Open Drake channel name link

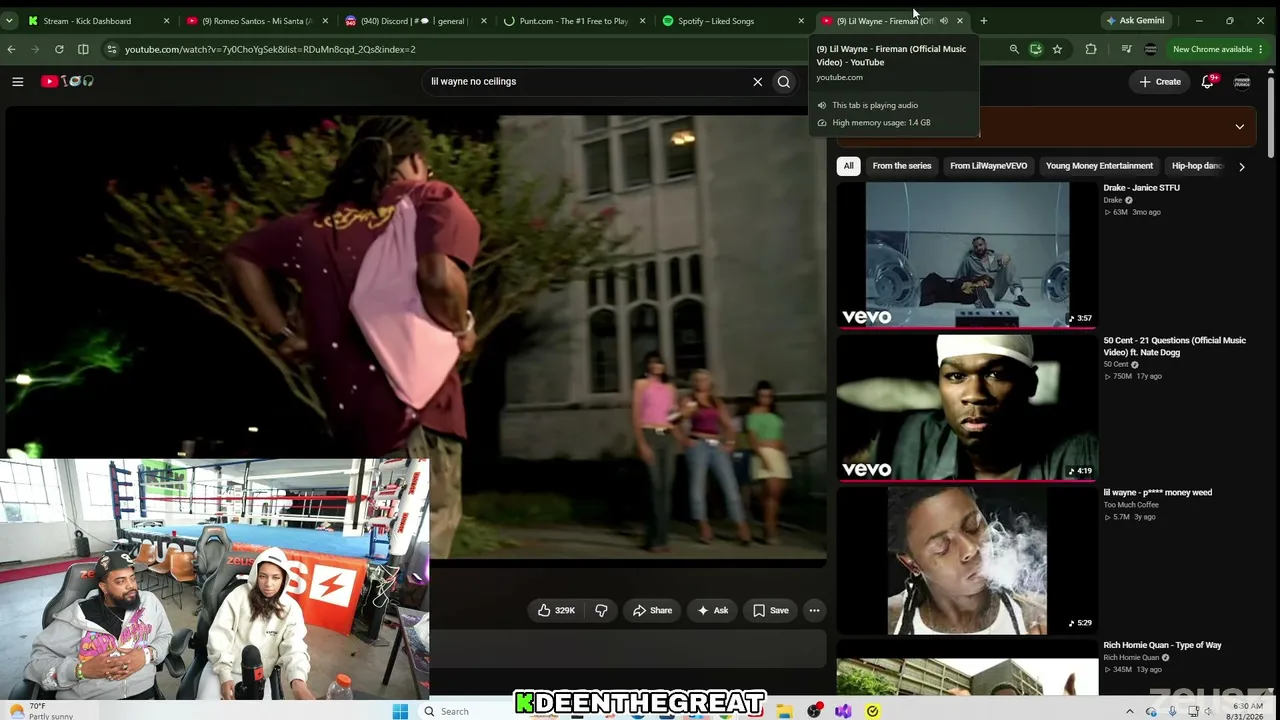coord(1113,200)
